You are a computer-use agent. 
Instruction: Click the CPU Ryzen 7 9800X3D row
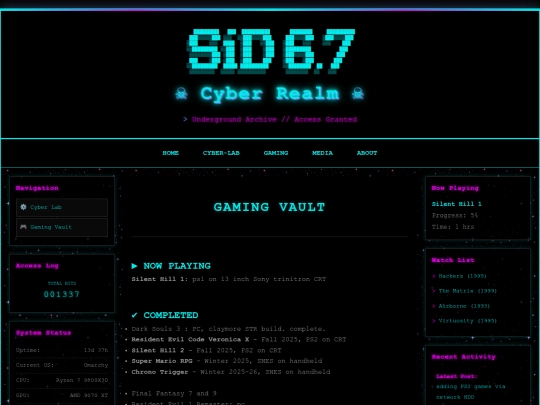(x=62, y=380)
